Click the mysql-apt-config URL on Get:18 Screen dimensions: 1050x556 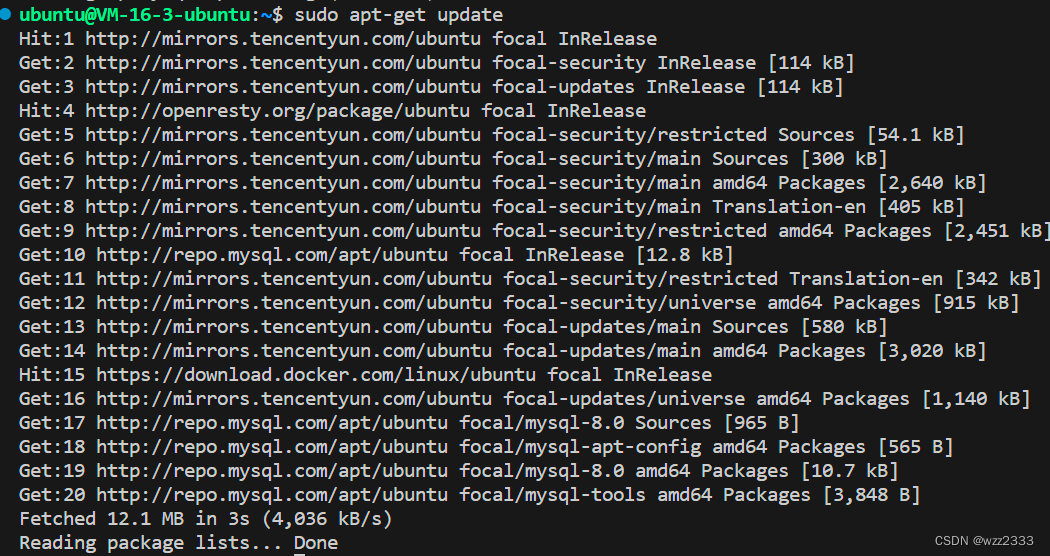click(272, 447)
